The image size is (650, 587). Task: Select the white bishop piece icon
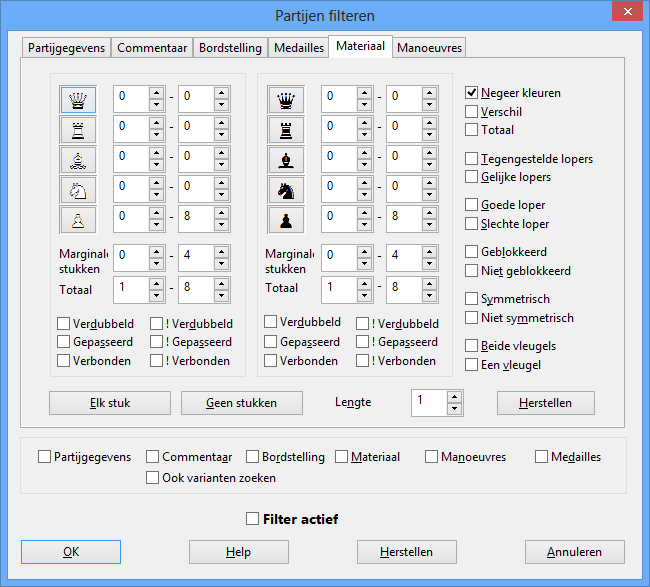point(78,159)
